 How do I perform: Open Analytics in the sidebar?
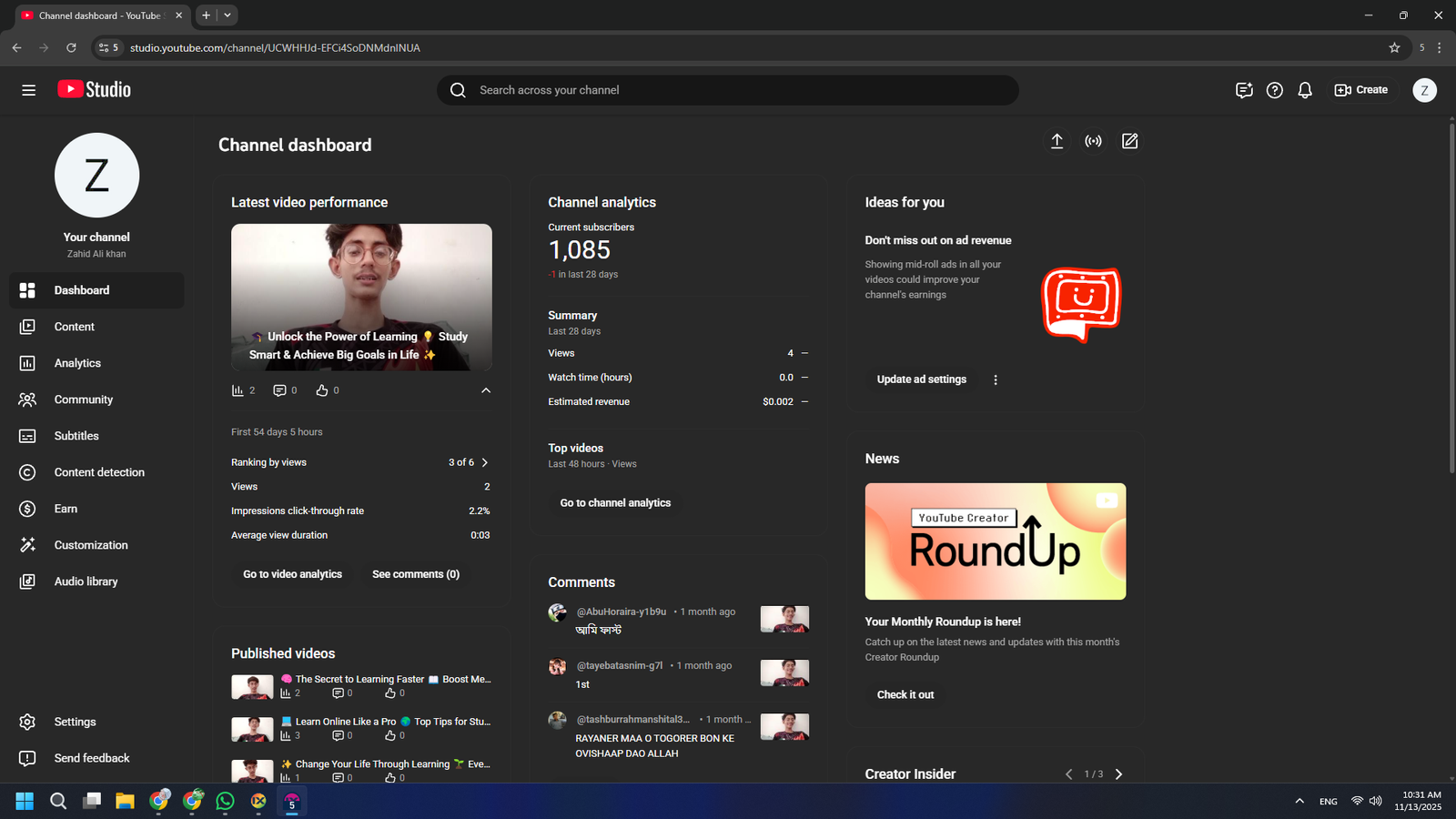(77, 363)
